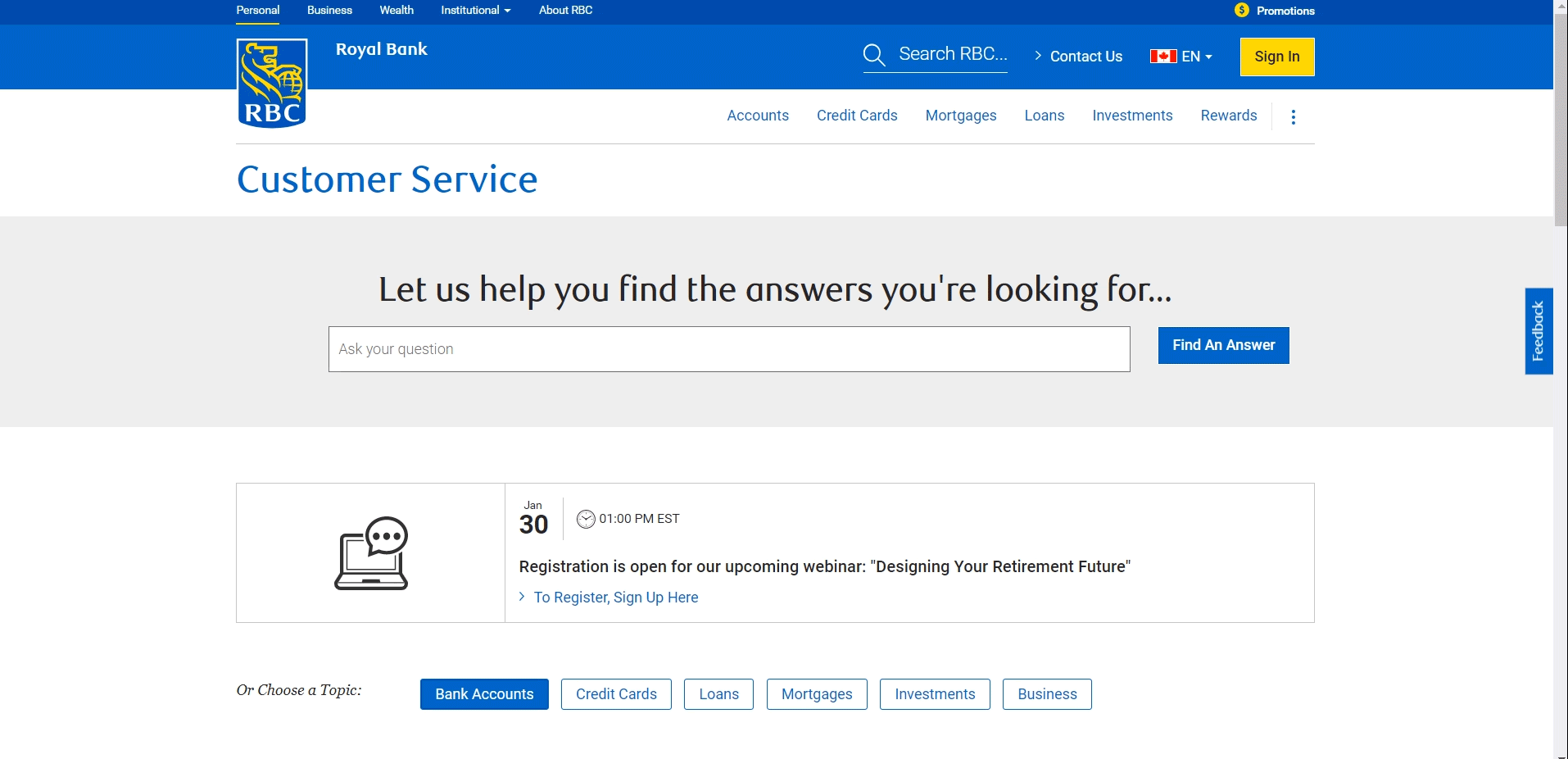Image resolution: width=1568 pixels, height=759 pixels.
Task: Select the Credit Cards topic chip
Action: (x=616, y=694)
